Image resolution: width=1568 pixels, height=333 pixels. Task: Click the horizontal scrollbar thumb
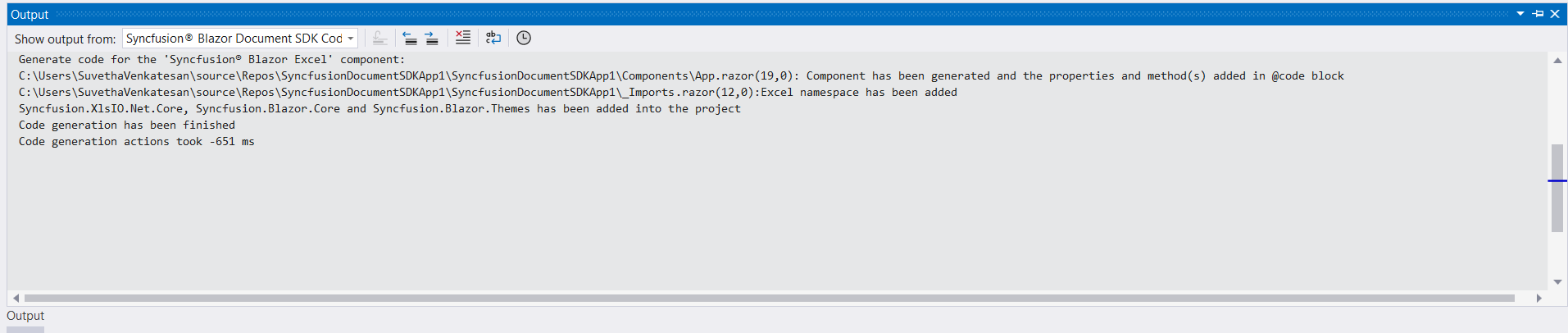(x=769, y=298)
